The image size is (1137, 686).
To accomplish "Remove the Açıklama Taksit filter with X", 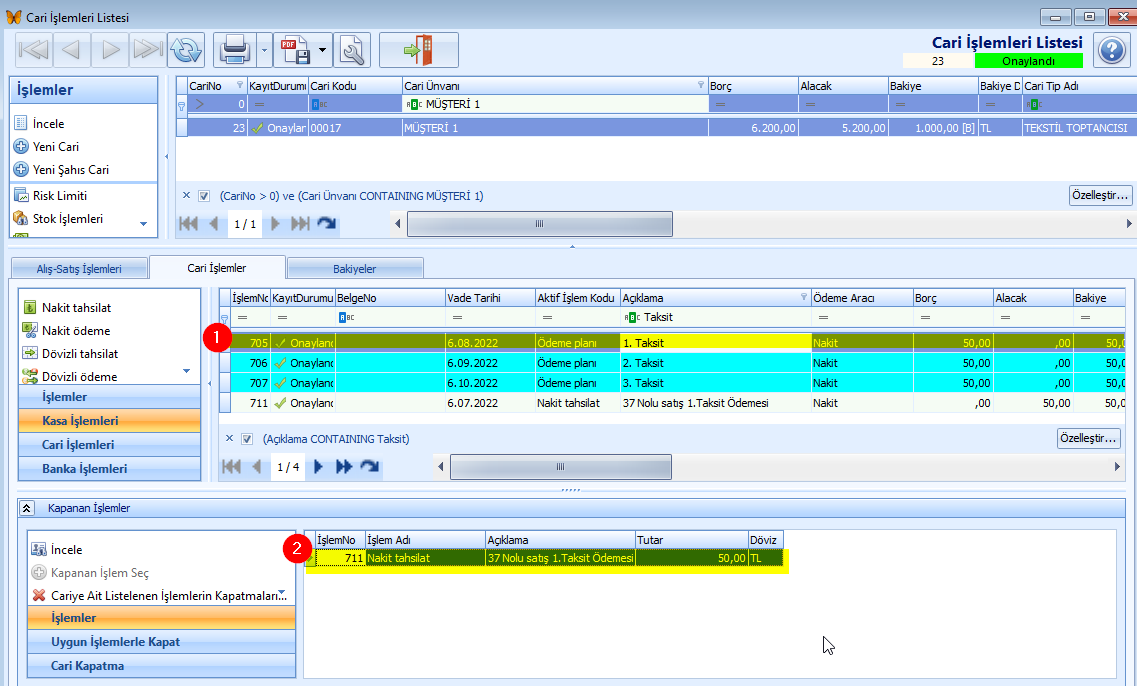I will [x=229, y=438].
